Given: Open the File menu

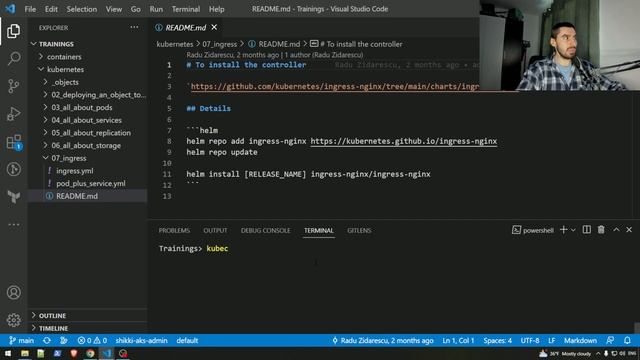Looking at the screenshot, I should click(x=30, y=9).
